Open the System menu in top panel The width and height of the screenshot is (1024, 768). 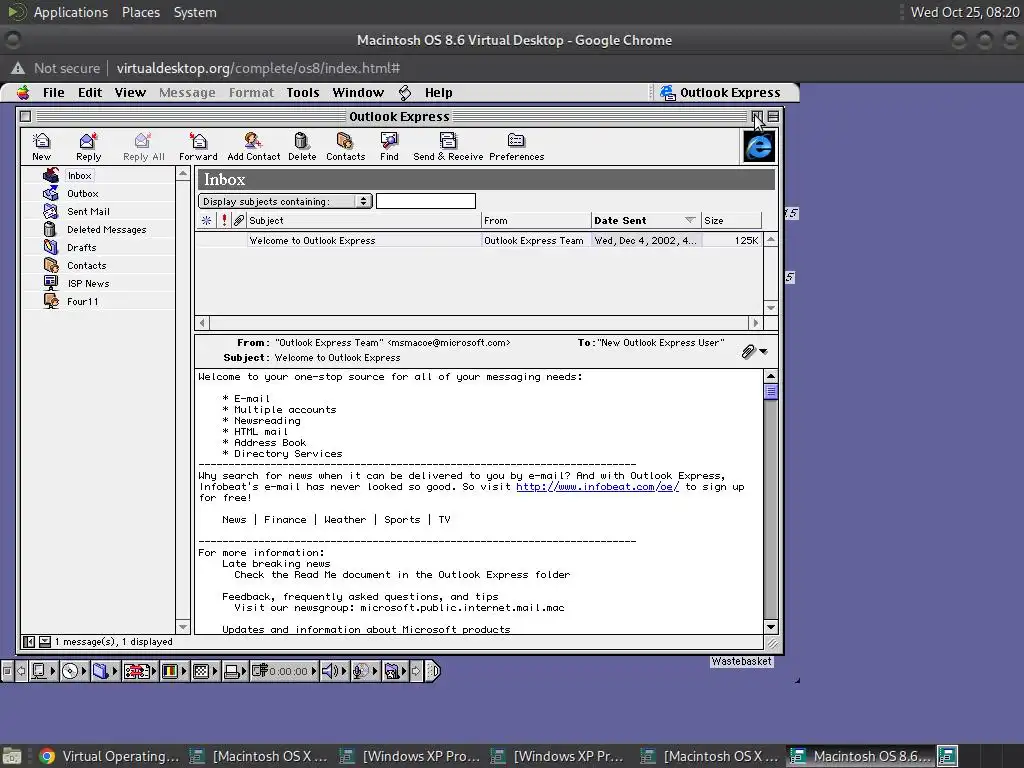(195, 12)
